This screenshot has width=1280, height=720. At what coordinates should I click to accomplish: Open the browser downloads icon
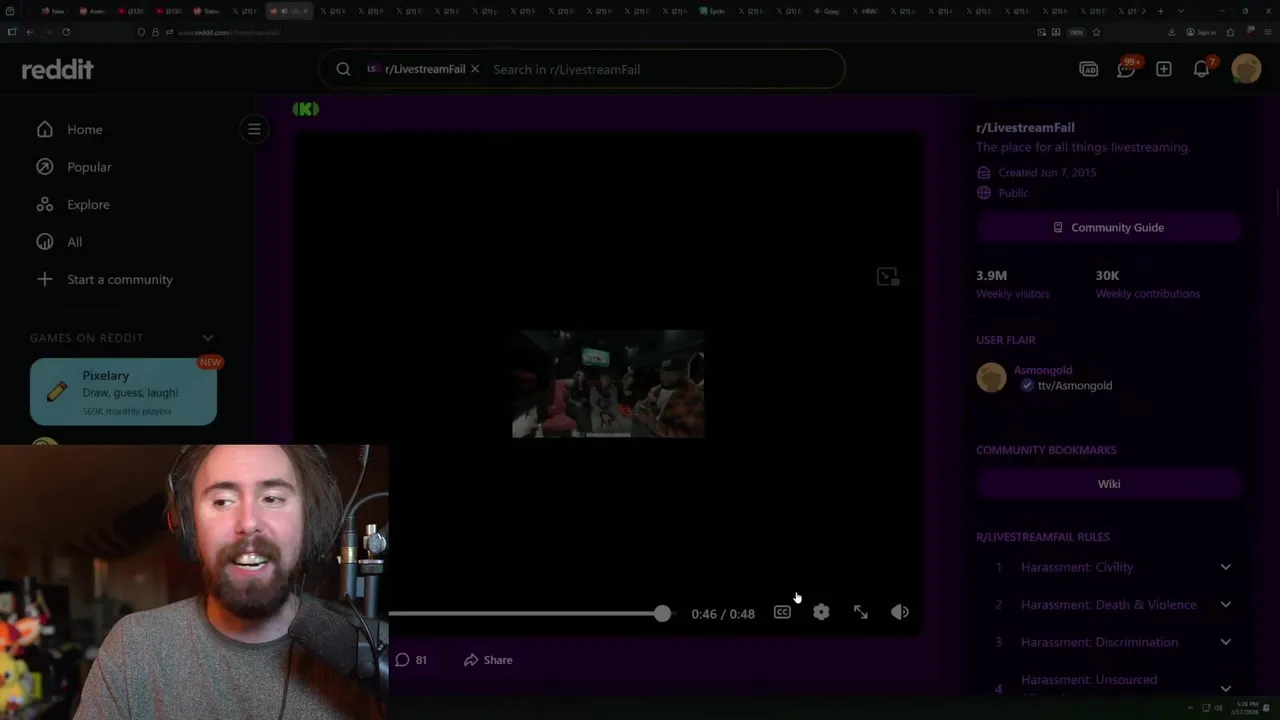click(x=1171, y=32)
